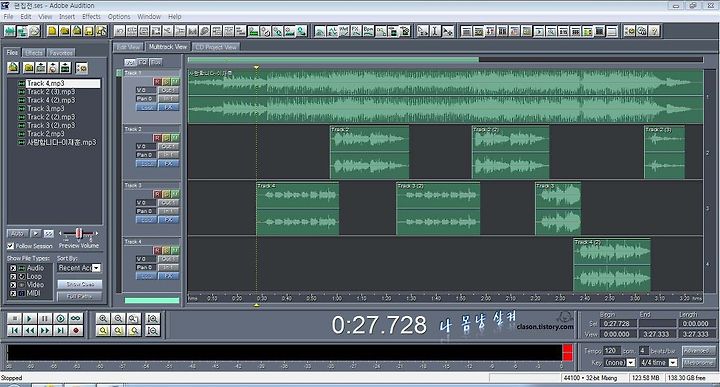Zoom in horizontally with the plus magnifier

pos(103,318)
